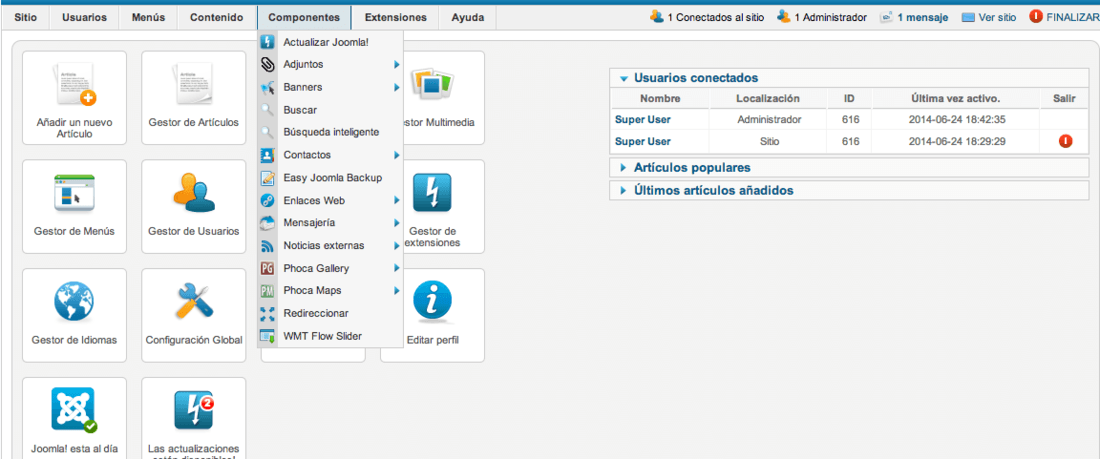1100x459 pixels.
Task: Expand the Contactos submenu arrow
Action: click(396, 155)
